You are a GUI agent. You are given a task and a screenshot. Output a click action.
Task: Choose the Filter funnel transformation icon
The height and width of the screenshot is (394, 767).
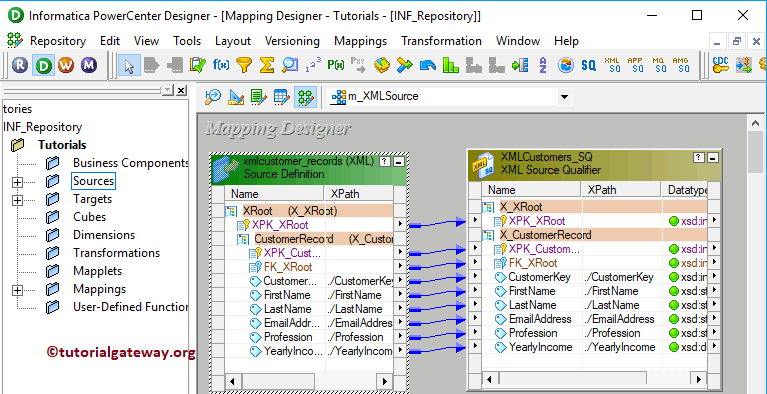[244, 65]
